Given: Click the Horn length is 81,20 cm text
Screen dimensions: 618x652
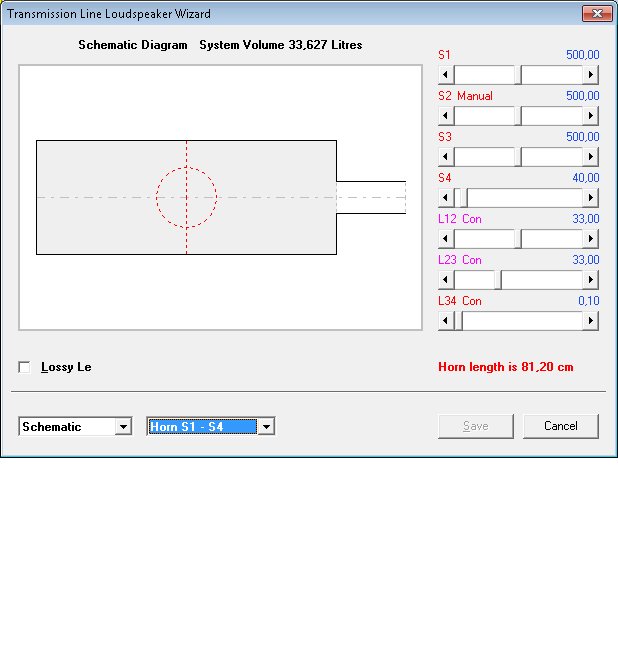Looking at the screenshot, I should pos(506,367).
